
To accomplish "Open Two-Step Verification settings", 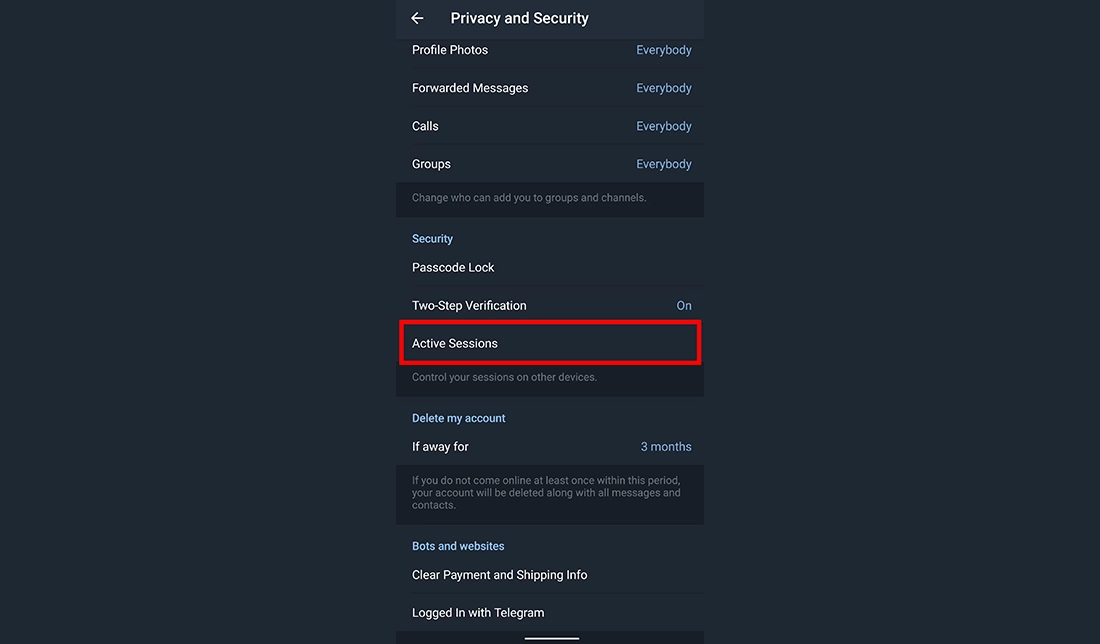I will [469, 306].
